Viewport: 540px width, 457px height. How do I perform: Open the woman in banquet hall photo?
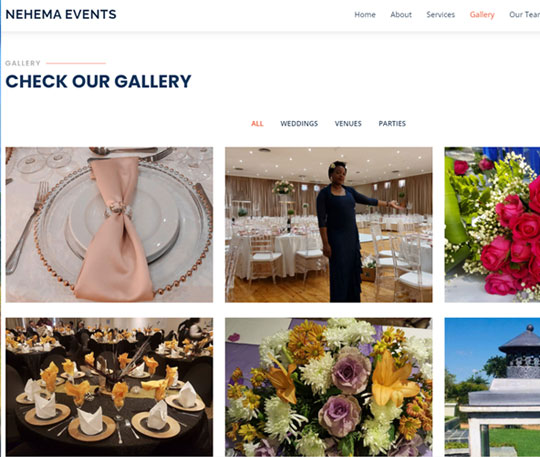[x=329, y=225]
